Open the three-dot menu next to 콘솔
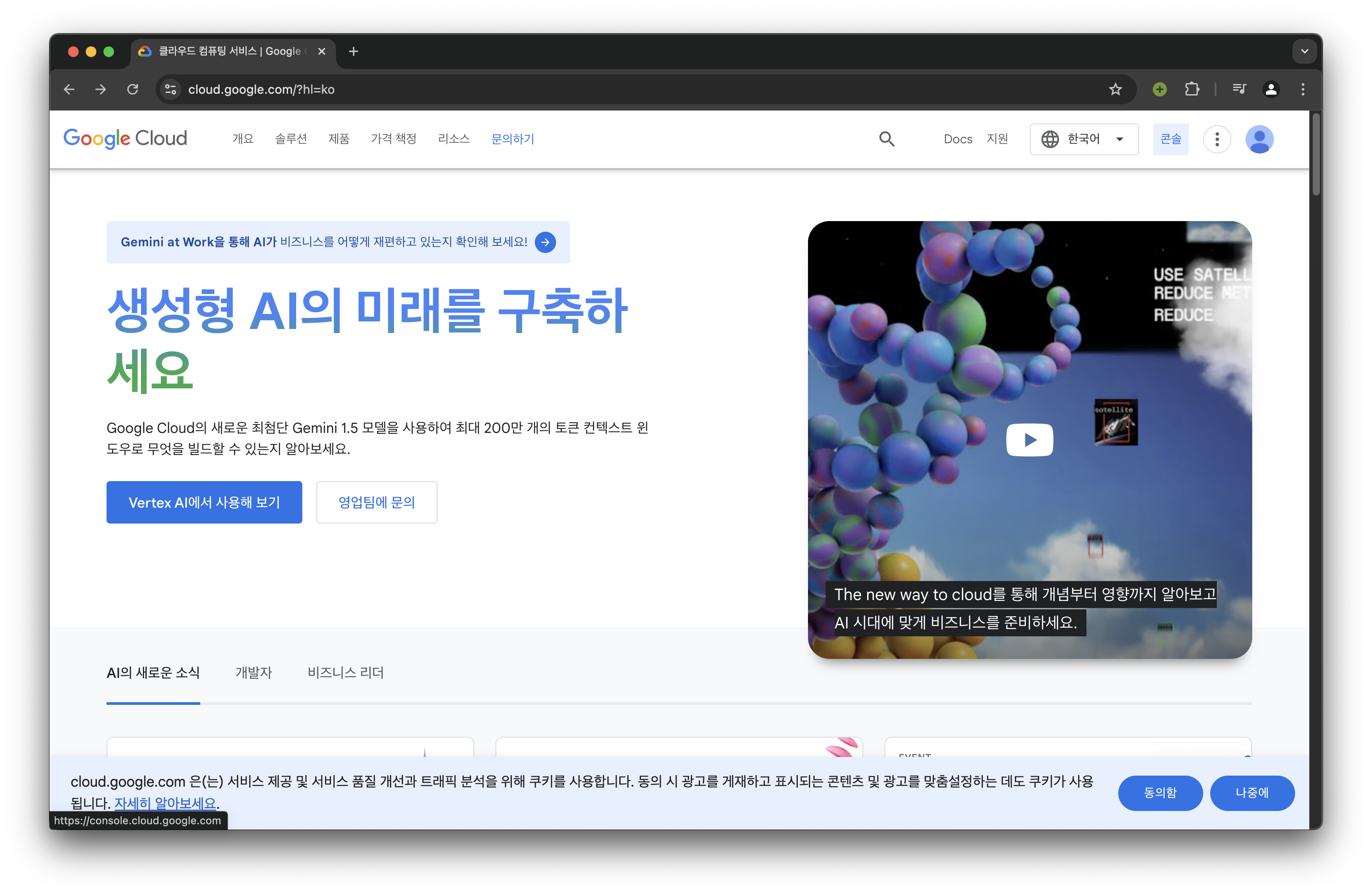Screen dimensions: 1372x895 click(x=1216, y=139)
